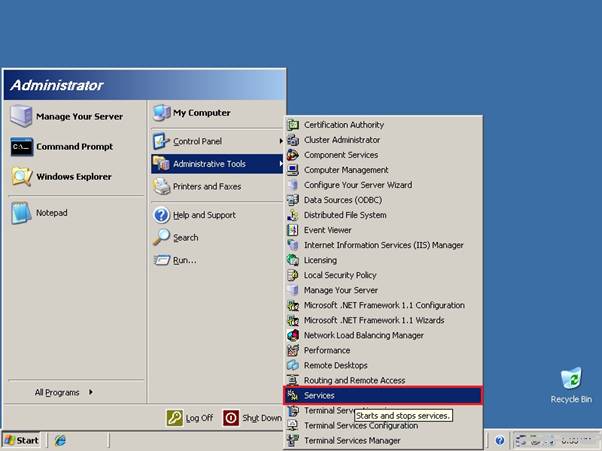This screenshot has height=451, width=602.
Task: Click the Cluster Administrator icon
Action: [293, 140]
